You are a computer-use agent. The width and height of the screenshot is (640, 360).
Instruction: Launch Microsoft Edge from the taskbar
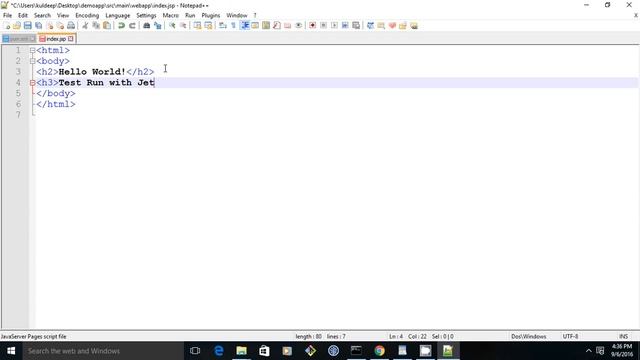(x=219, y=351)
